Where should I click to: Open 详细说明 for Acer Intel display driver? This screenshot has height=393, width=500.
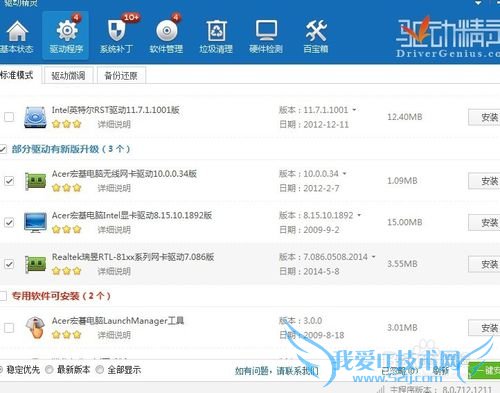pos(114,230)
